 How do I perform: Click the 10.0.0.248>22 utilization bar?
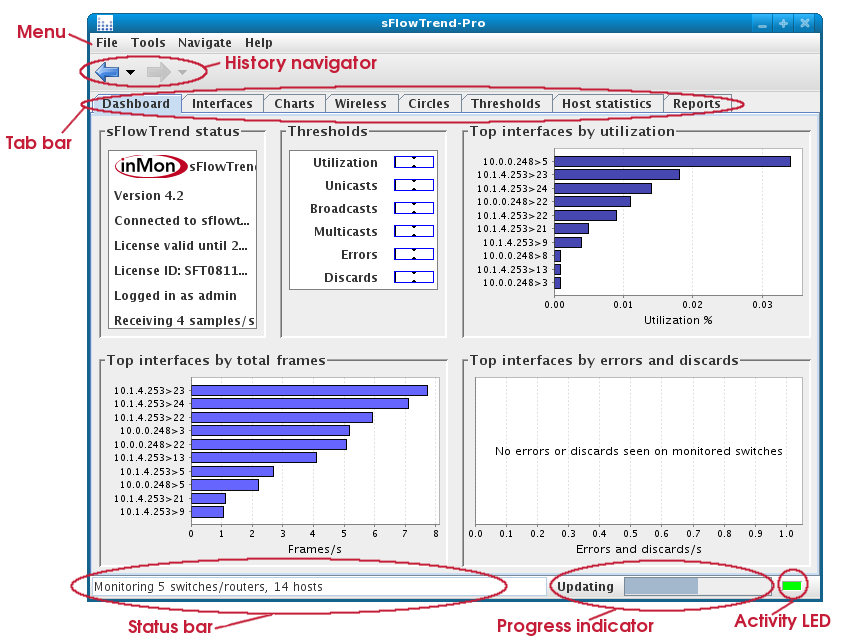592,202
